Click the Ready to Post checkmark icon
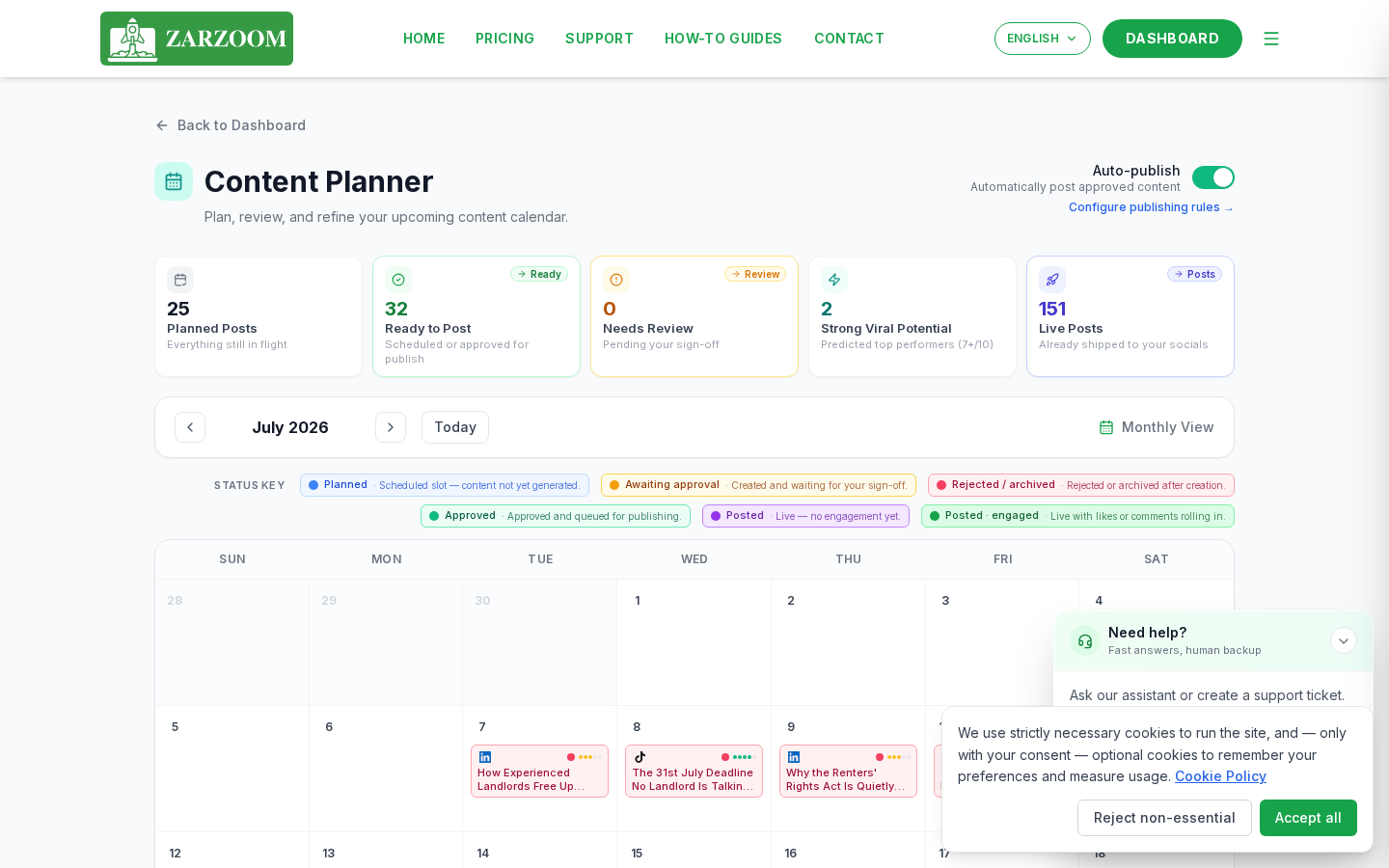Viewport: 1389px width, 868px height. [398, 280]
